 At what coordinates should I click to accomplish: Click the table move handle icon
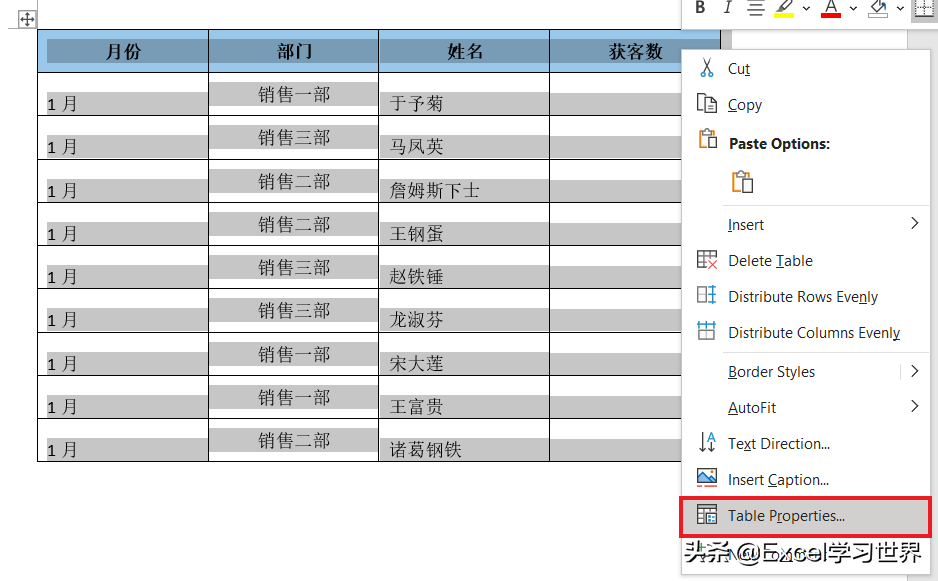27,19
